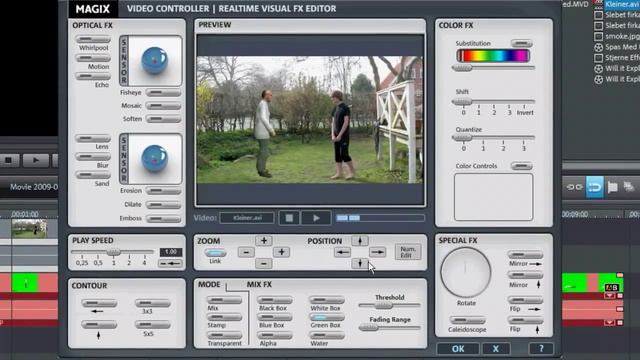This screenshot has width=640, height=360.
Task: Click the play speed direction arrow button
Action: pyautogui.click(x=170, y=264)
